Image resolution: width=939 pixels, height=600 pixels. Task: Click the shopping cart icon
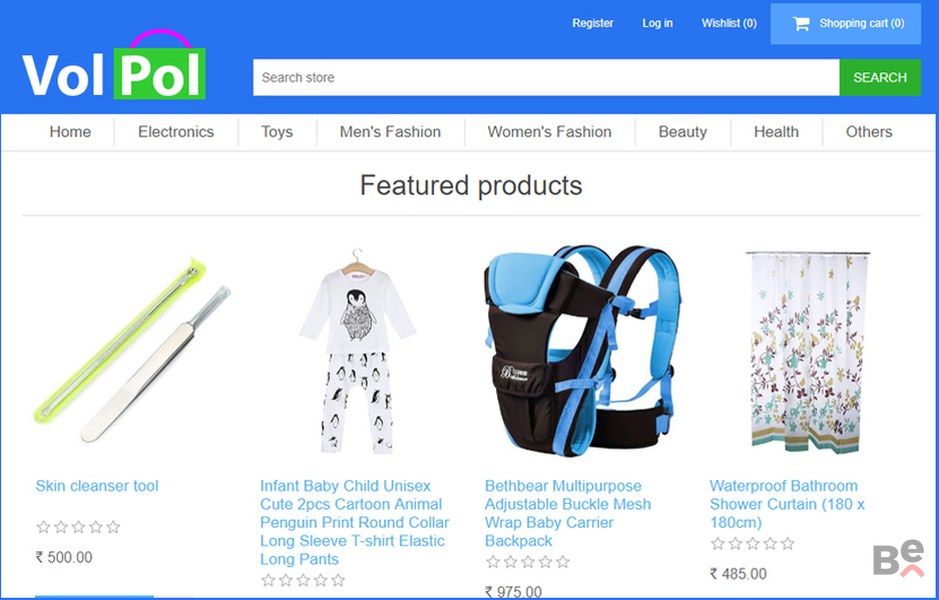point(801,23)
